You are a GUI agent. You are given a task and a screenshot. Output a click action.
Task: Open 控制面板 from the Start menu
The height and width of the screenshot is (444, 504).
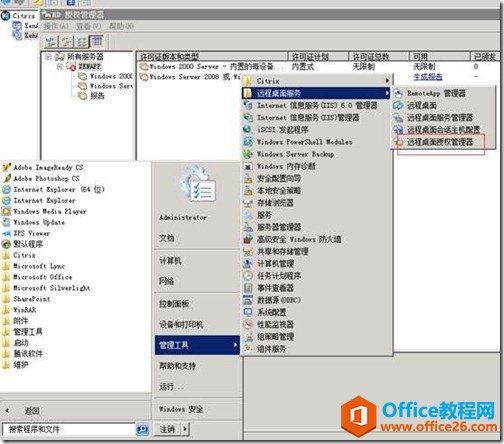174,304
